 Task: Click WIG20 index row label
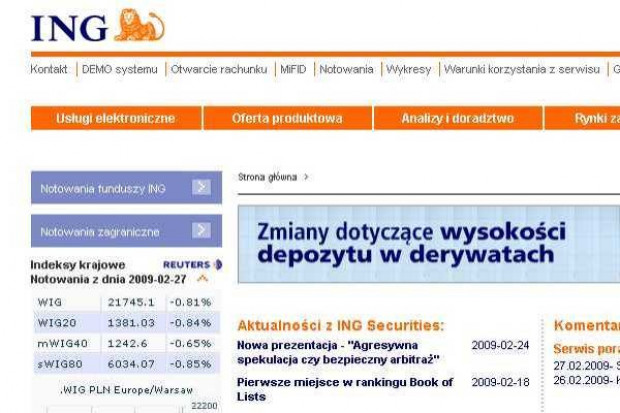pyautogui.click(x=57, y=323)
